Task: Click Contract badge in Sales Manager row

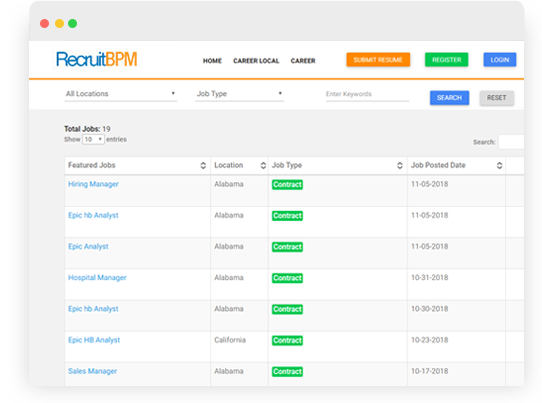Action: (x=287, y=372)
